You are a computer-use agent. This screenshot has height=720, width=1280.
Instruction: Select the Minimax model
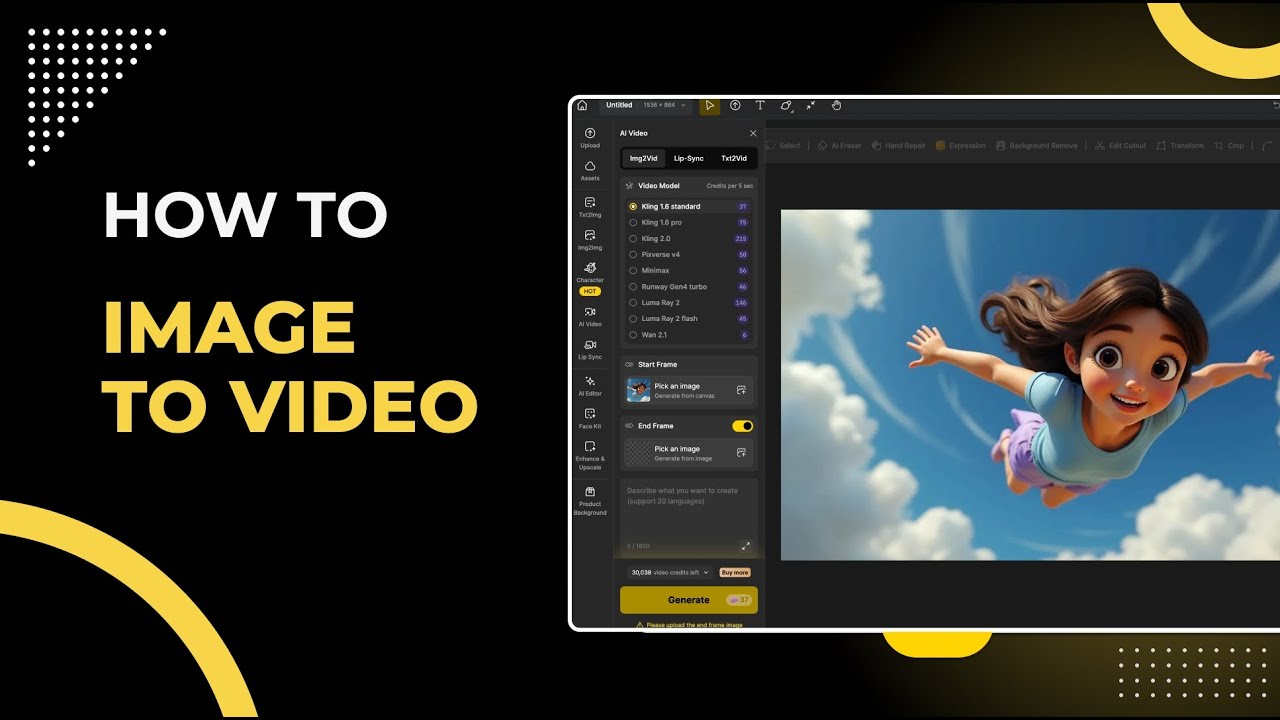click(x=689, y=271)
